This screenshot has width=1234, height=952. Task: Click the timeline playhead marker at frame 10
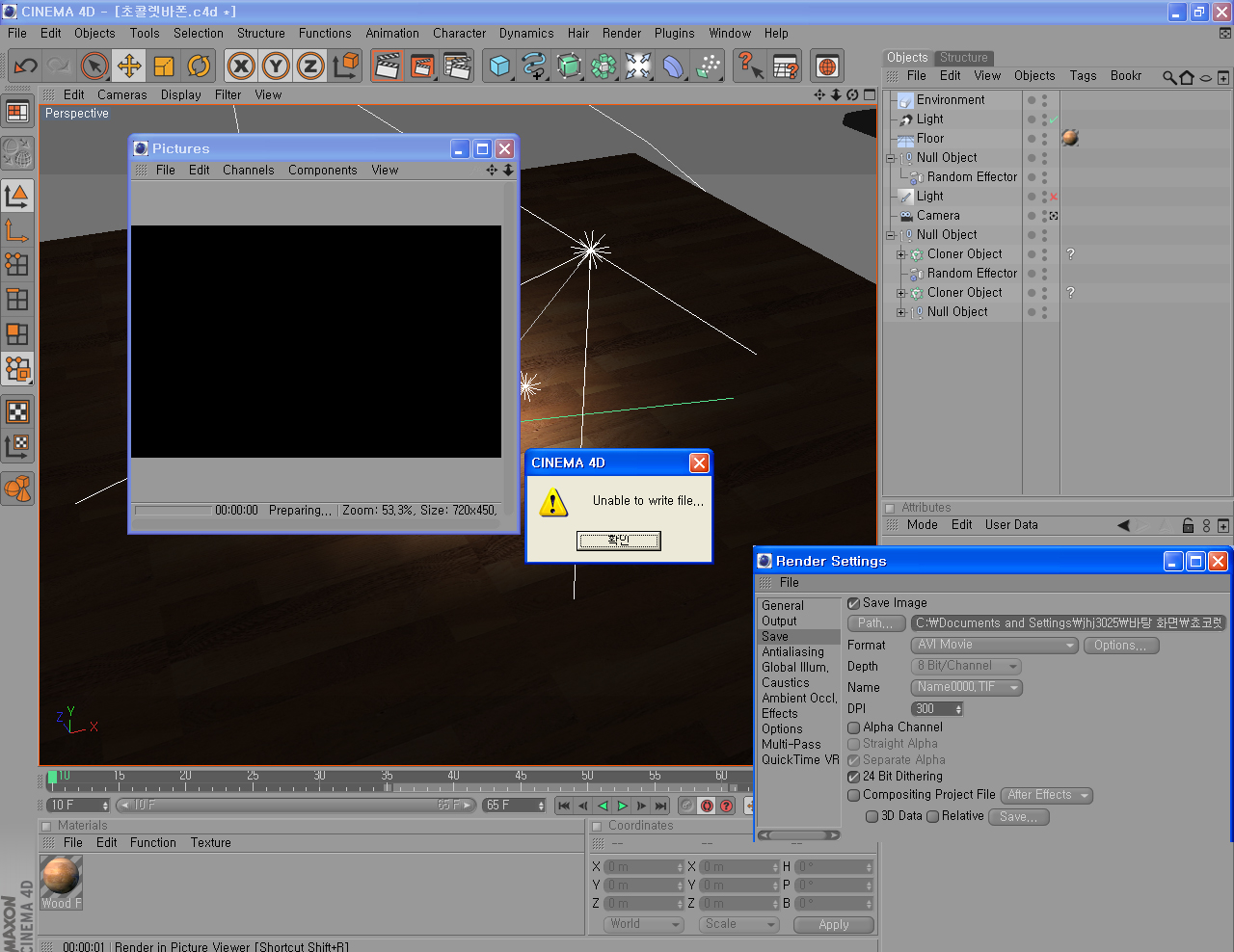pyautogui.click(x=52, y=778)
